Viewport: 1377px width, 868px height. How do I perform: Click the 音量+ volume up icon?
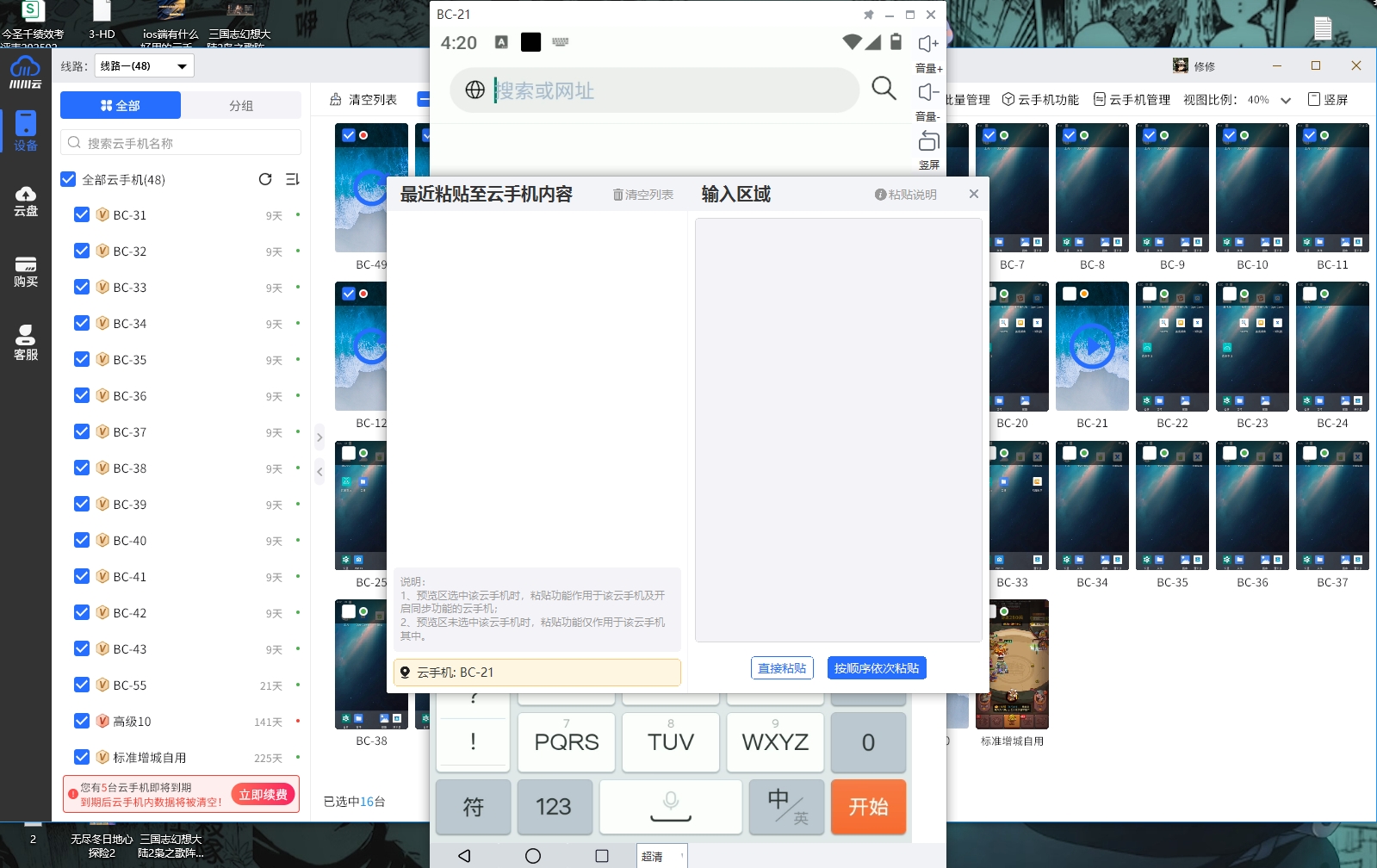[927, 44]
